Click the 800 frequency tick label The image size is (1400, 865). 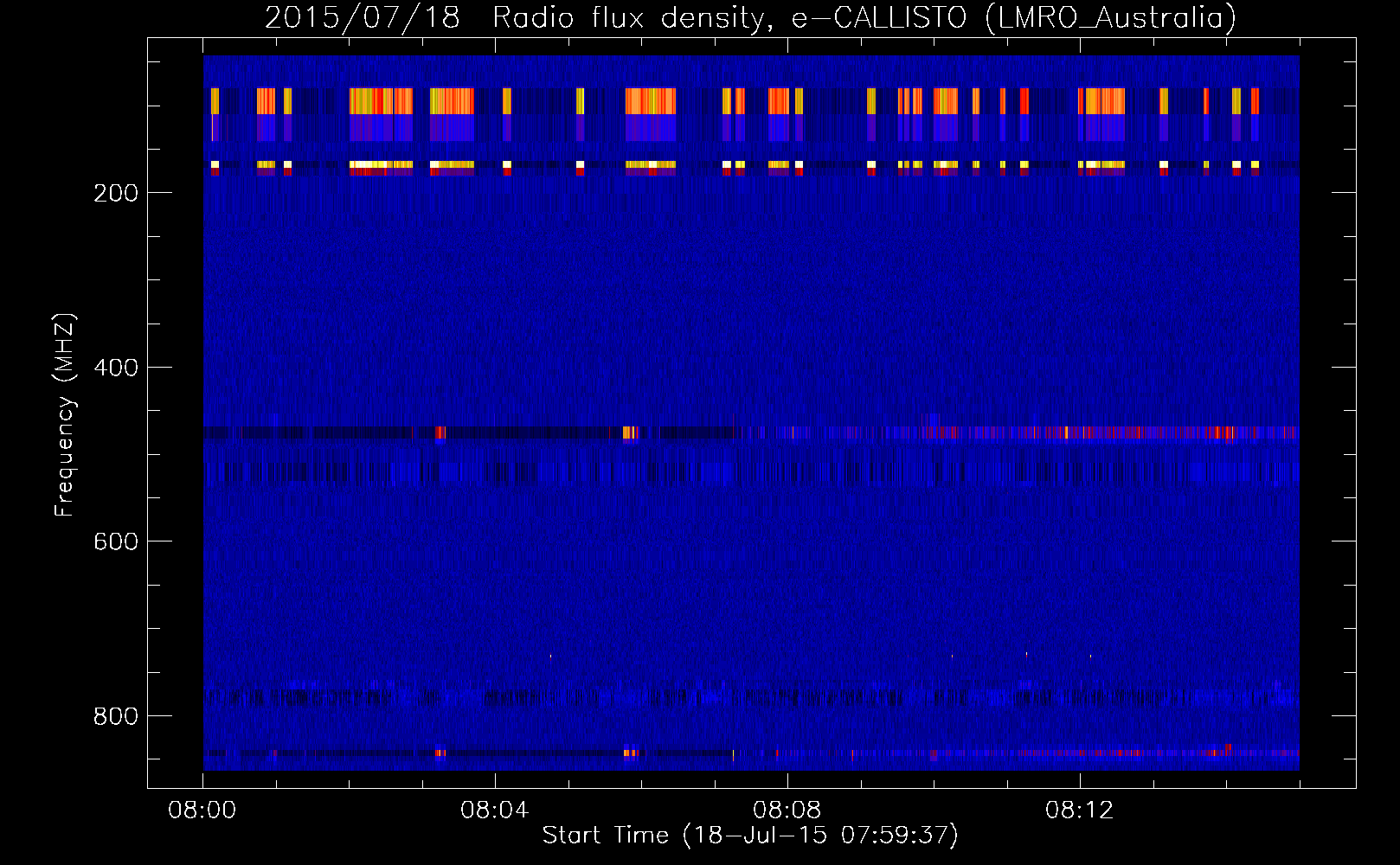[x=116, y=716]
